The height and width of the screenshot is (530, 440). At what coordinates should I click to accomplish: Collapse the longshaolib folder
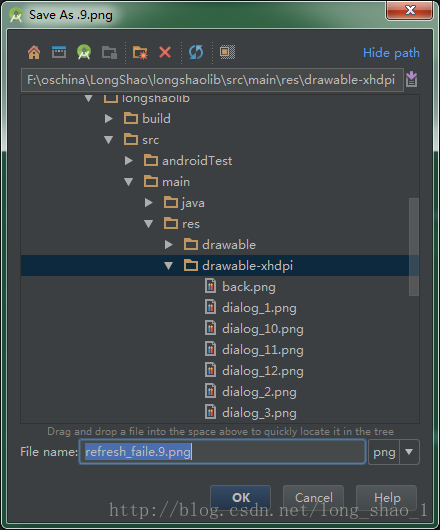click(89, 98)
